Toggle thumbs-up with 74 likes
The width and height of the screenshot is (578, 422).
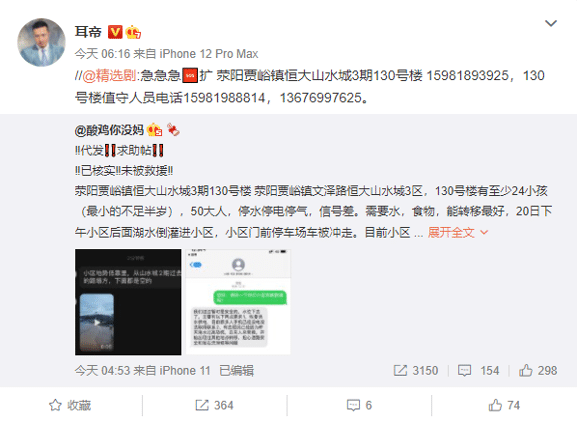504,405
